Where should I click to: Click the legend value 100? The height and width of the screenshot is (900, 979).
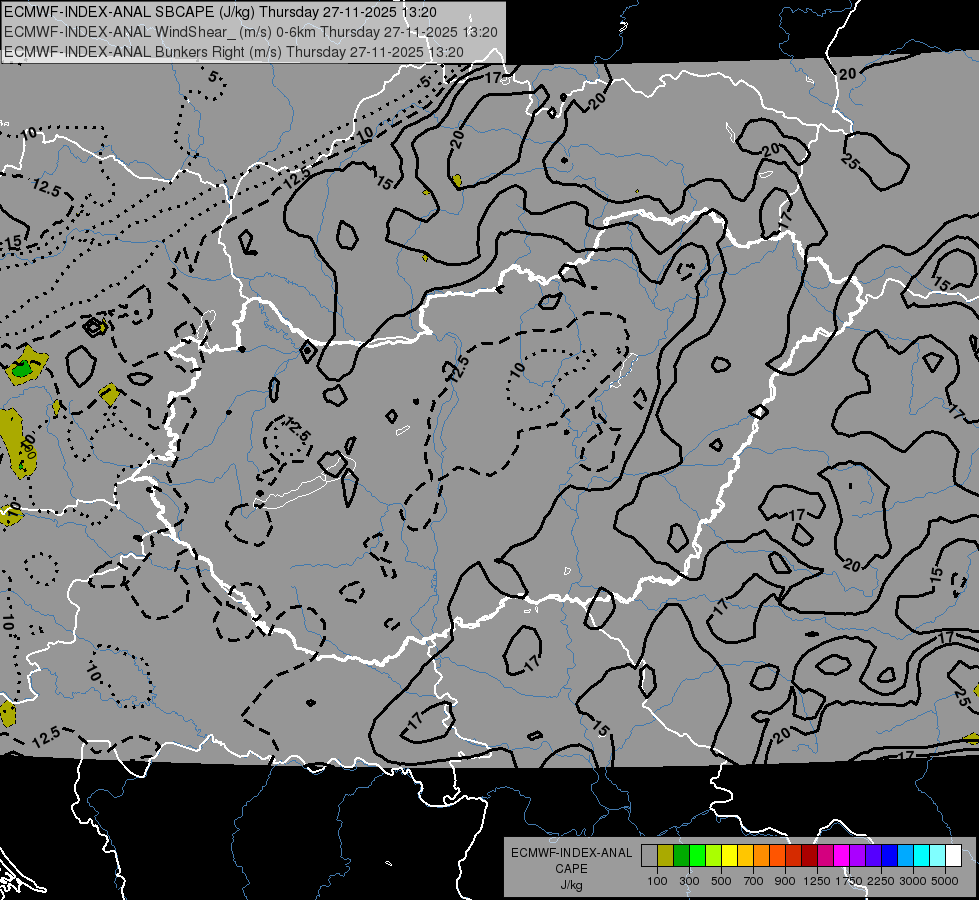[657, 881]
